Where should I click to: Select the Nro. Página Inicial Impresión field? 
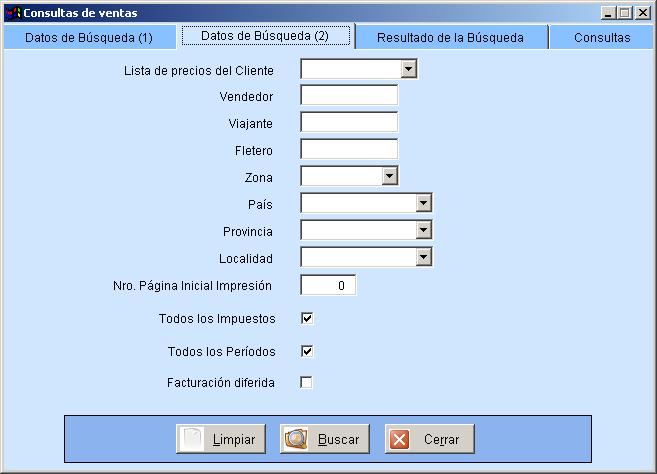coord(328,285)
